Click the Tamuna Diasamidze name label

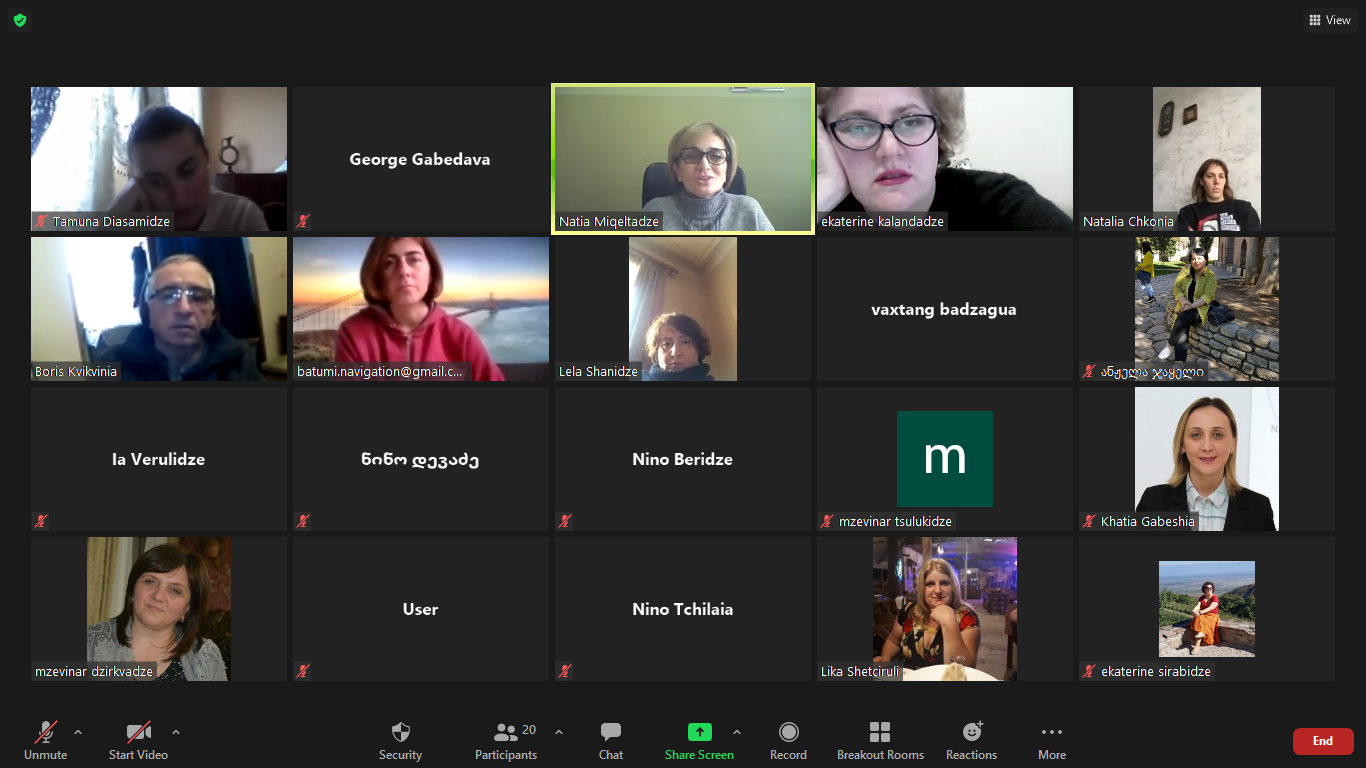[x=112, y=222]
